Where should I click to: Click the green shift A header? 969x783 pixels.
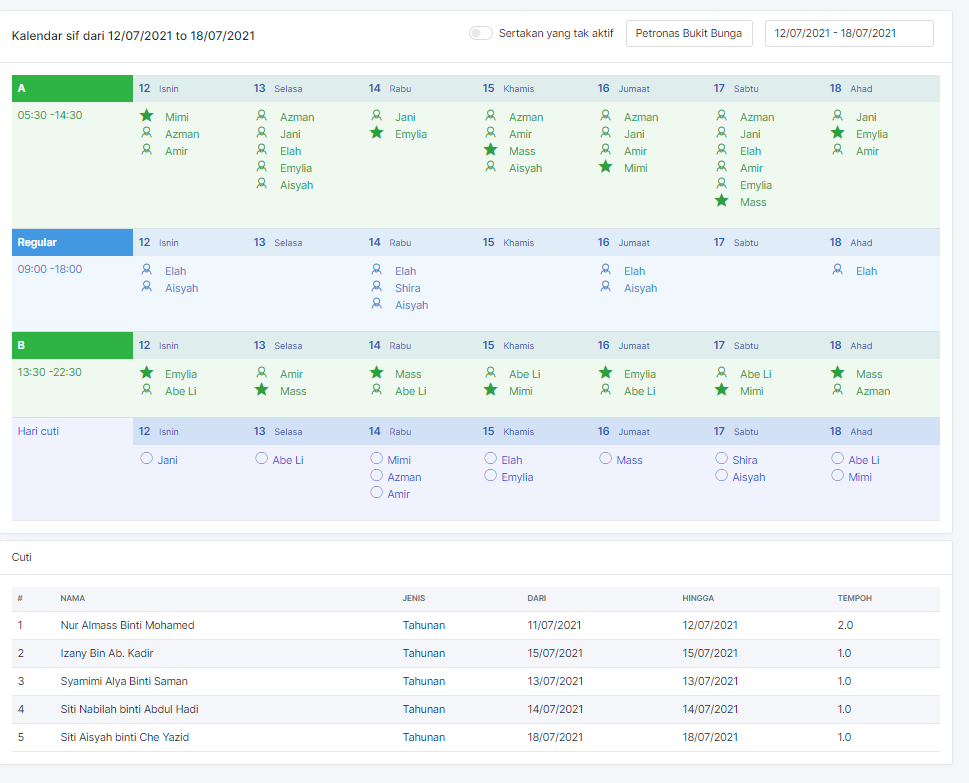72,88
